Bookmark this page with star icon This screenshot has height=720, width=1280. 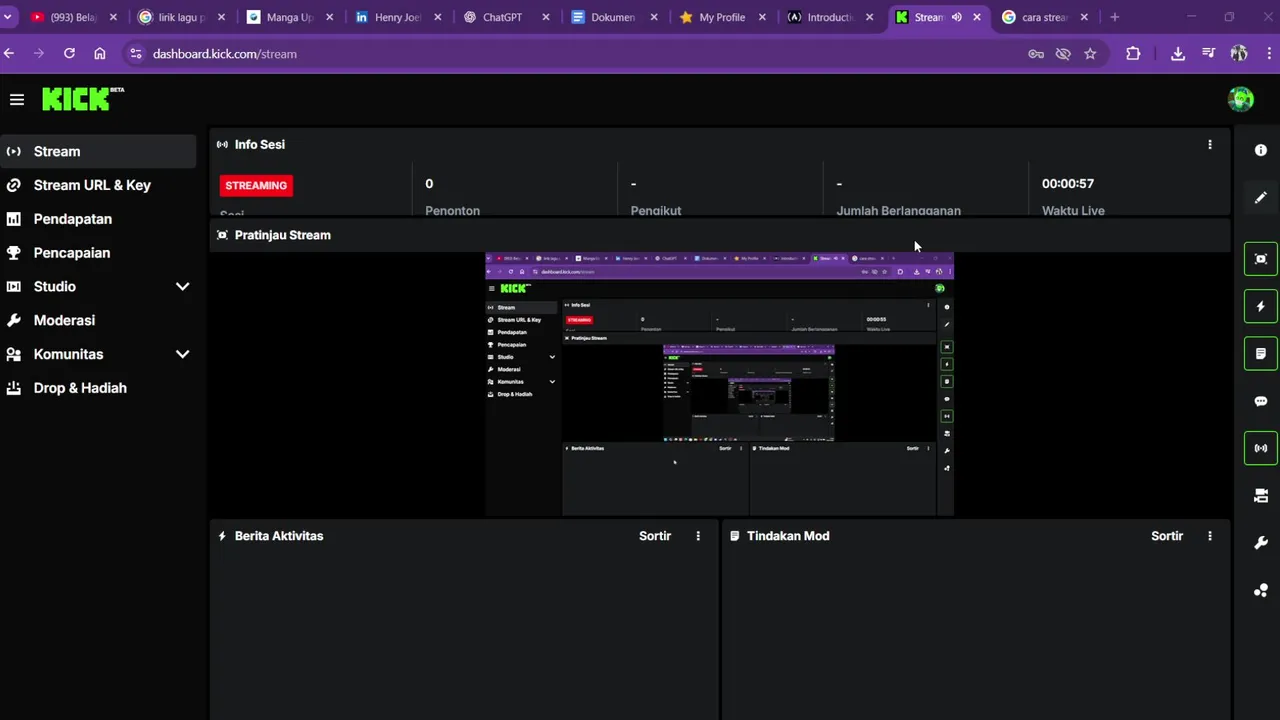(x=1090, y=54)
